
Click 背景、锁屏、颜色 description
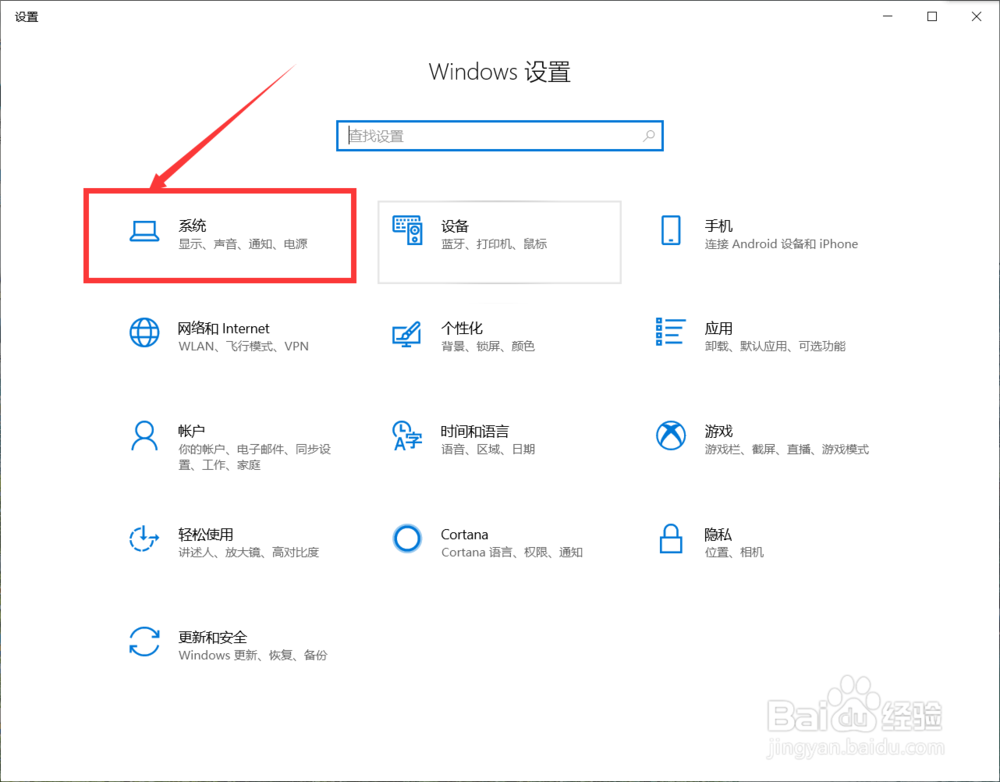point(488,346)
